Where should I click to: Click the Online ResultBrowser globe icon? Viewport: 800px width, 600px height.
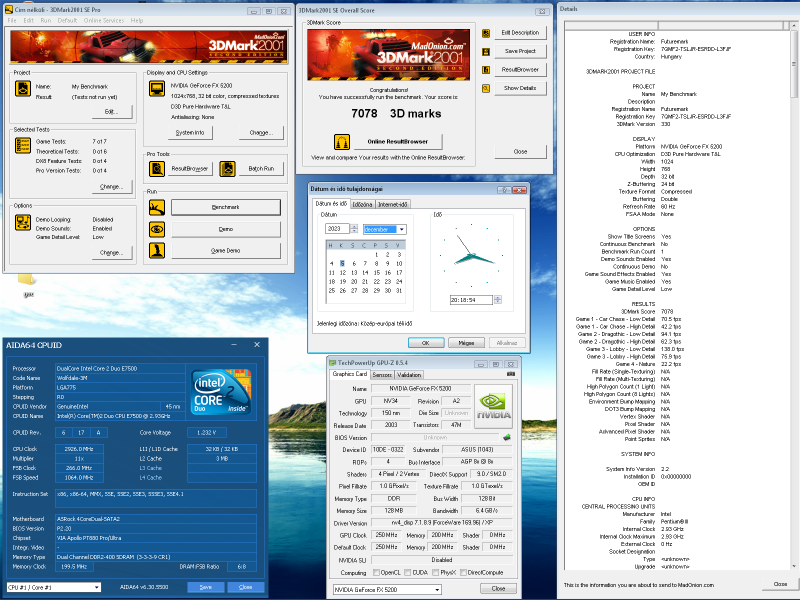coord(341,141)
